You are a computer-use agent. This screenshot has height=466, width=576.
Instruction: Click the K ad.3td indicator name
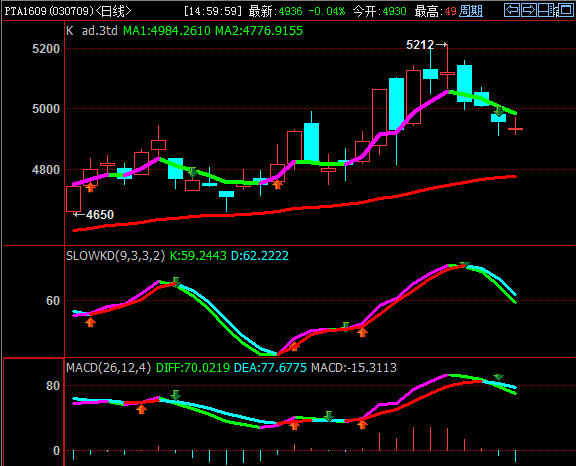(x=92, y=30)
